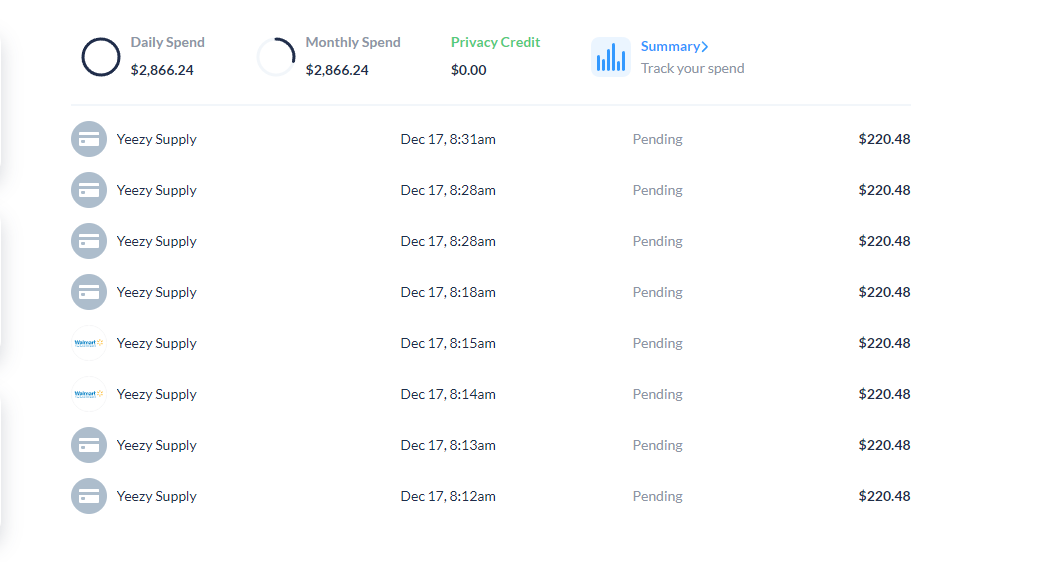Click the Dec 17, 8:18am timestamp
Screen dimensions: 1039x562
(448, 292)
